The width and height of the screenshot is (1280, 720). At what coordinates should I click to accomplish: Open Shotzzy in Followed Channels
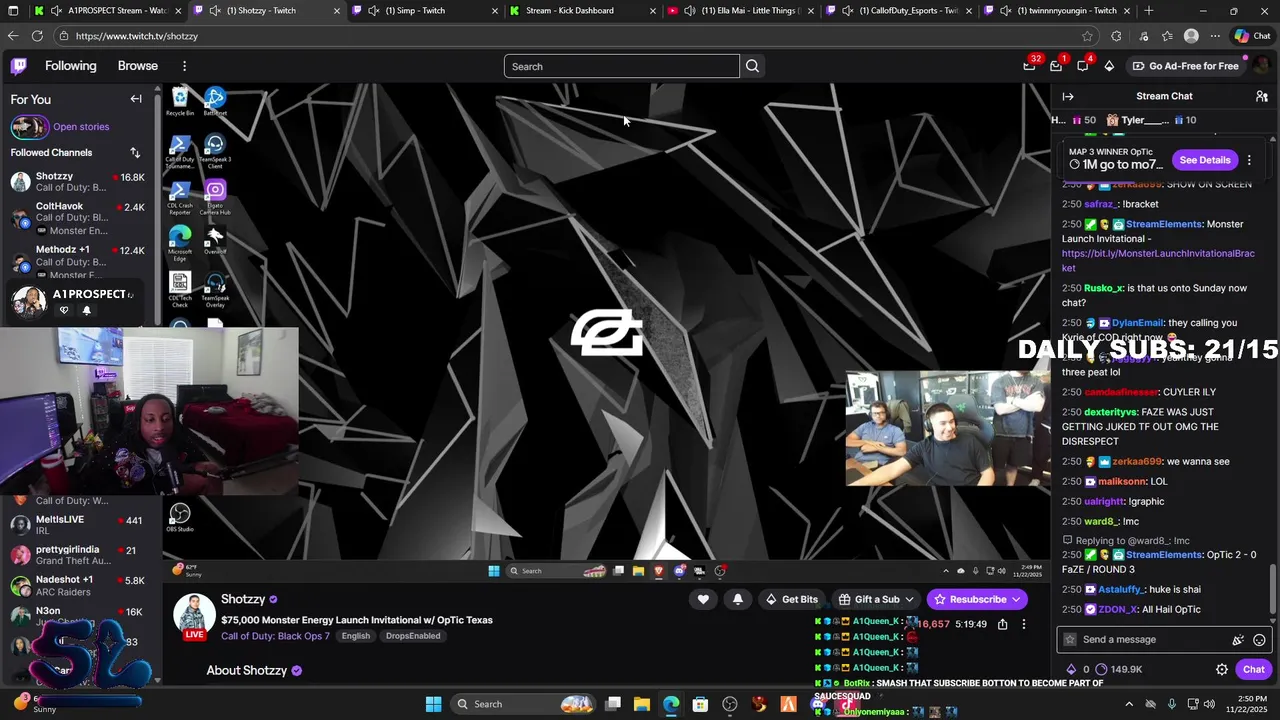point(78,182)
